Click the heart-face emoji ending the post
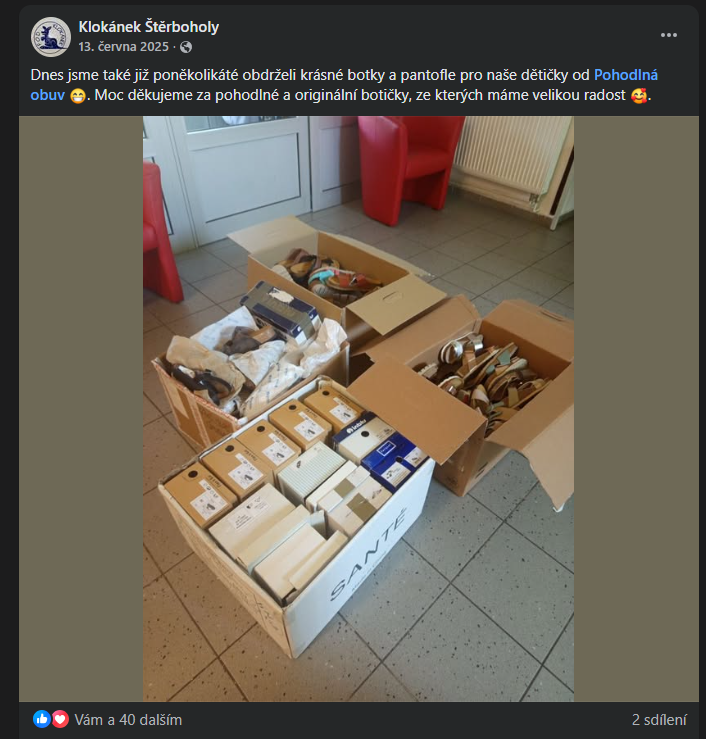This screenshot has width=706, height=739. coord(639,96)
